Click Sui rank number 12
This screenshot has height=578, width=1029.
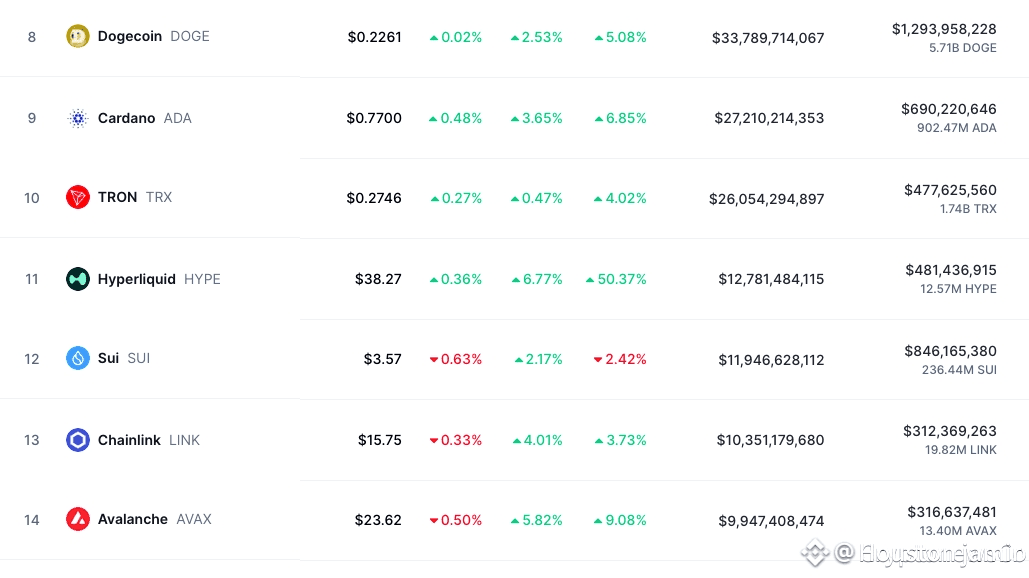[32, 359]
